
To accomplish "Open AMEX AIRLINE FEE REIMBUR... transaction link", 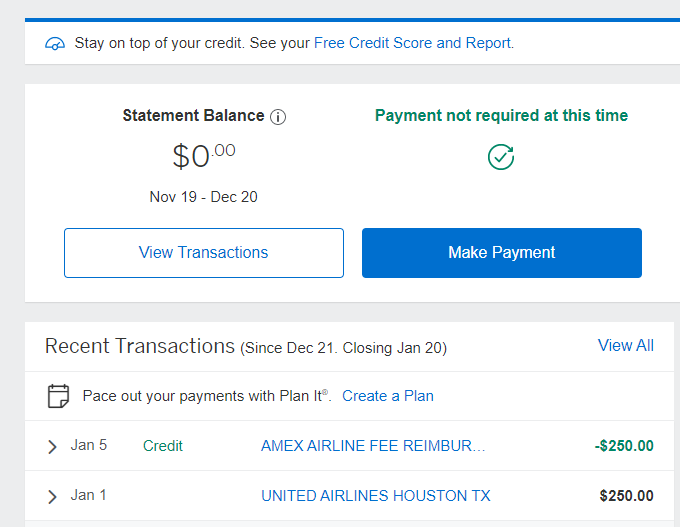I will 373,446.
